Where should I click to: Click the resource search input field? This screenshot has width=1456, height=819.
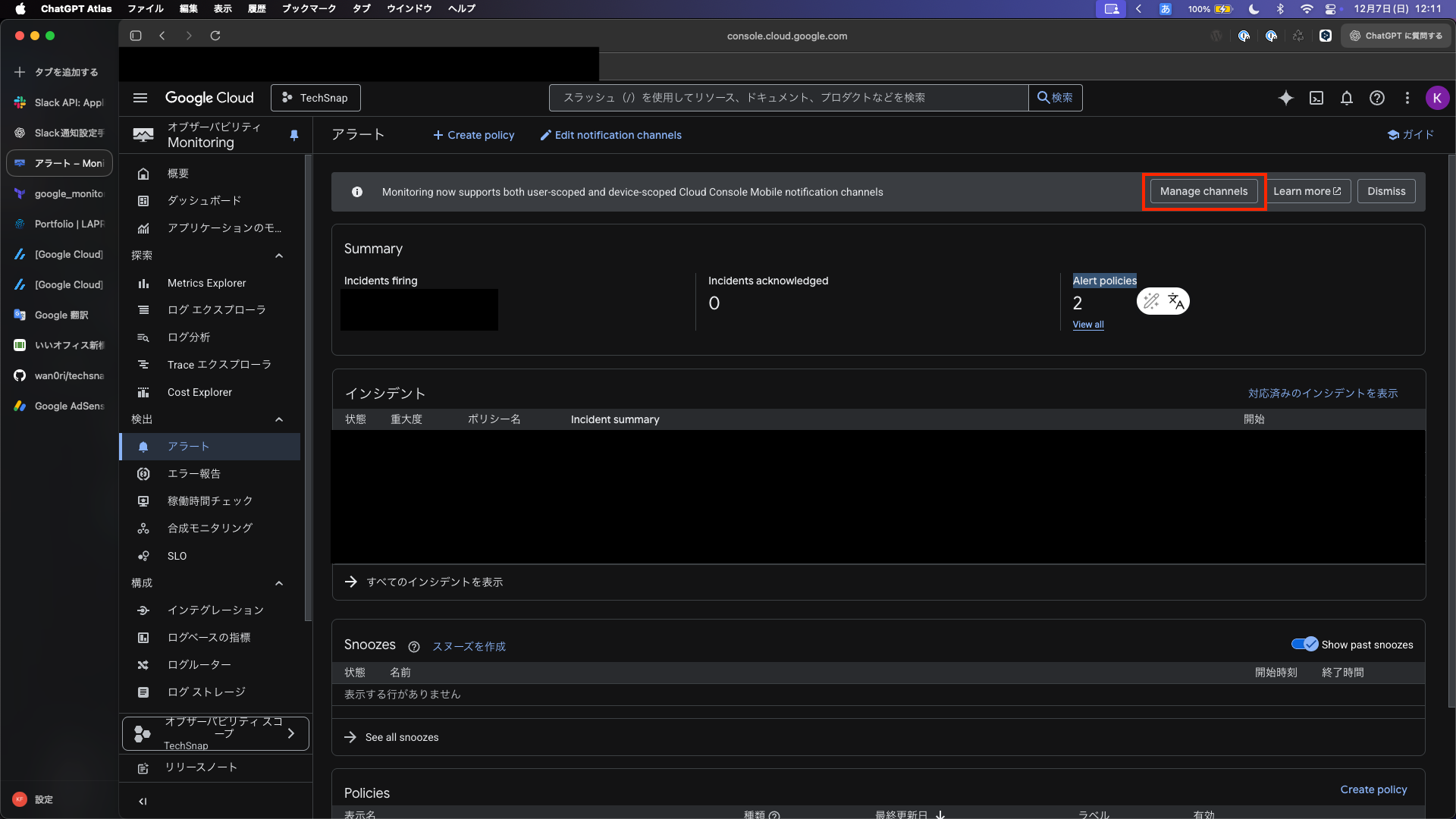[789, 98]
